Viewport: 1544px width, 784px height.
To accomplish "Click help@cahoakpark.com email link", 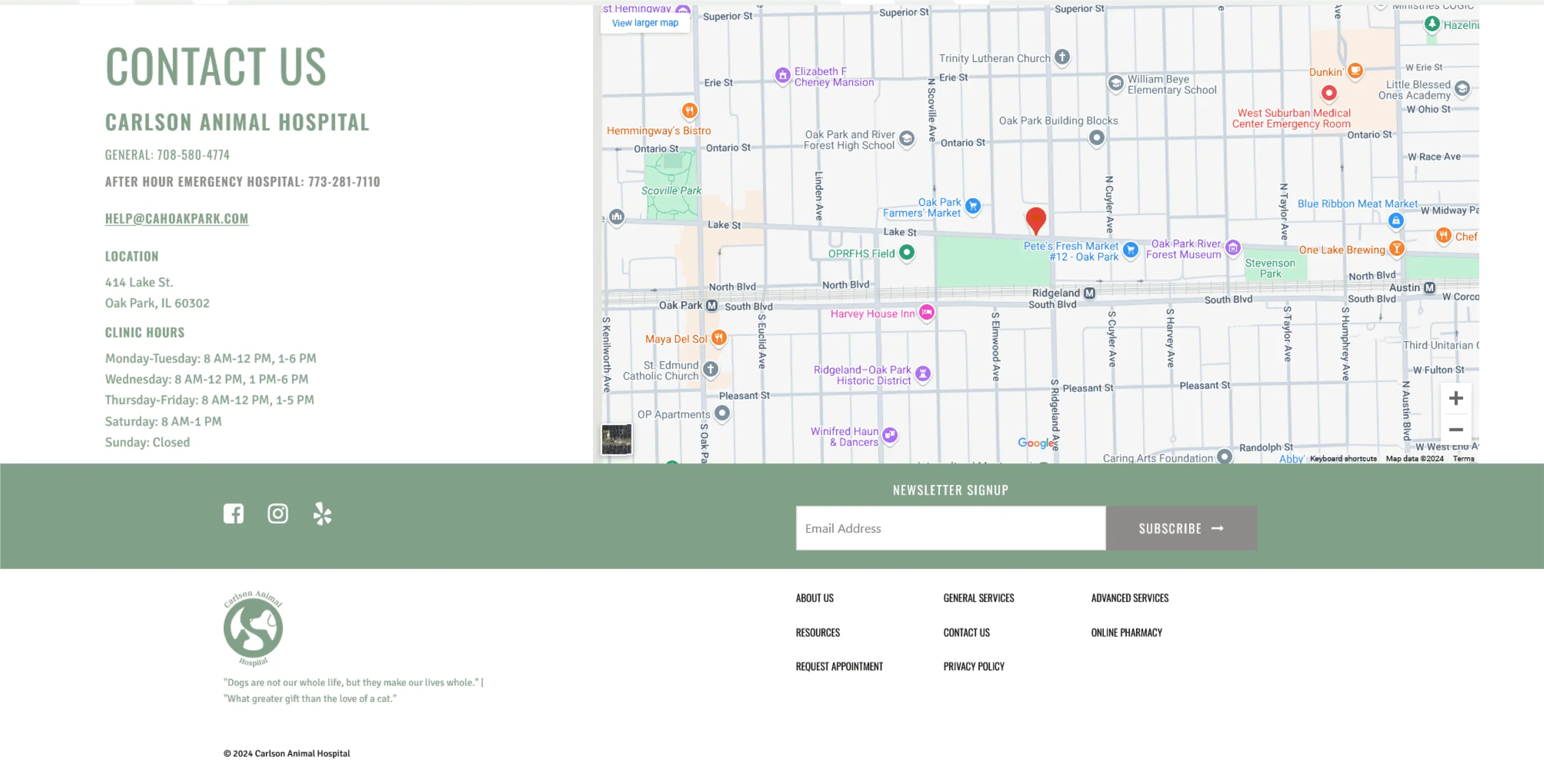I will pyautogui.click(x=177, y=219).
